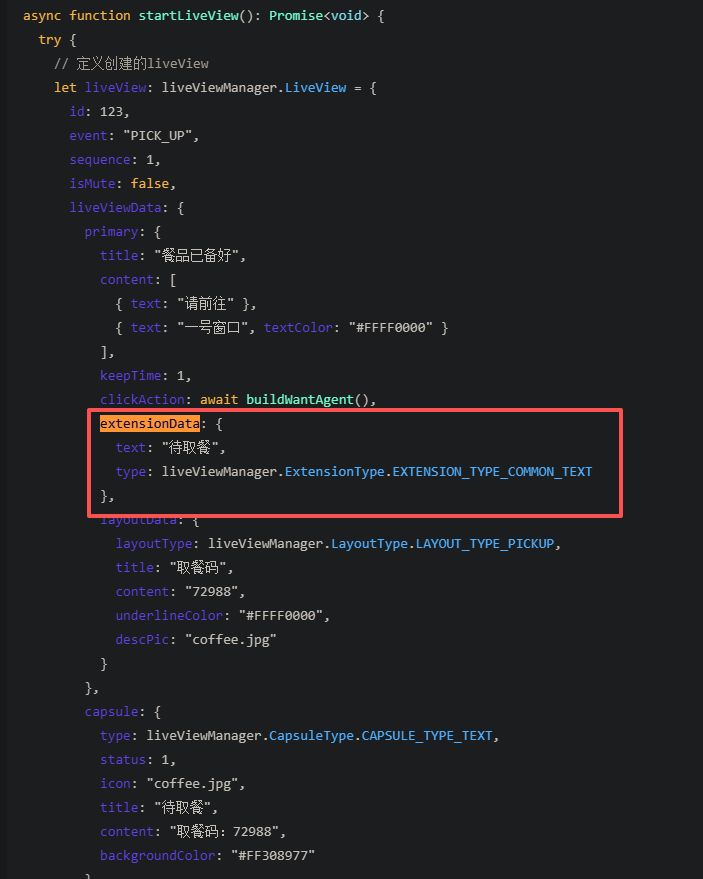Click the 'id: 123' line

point(99,112)
